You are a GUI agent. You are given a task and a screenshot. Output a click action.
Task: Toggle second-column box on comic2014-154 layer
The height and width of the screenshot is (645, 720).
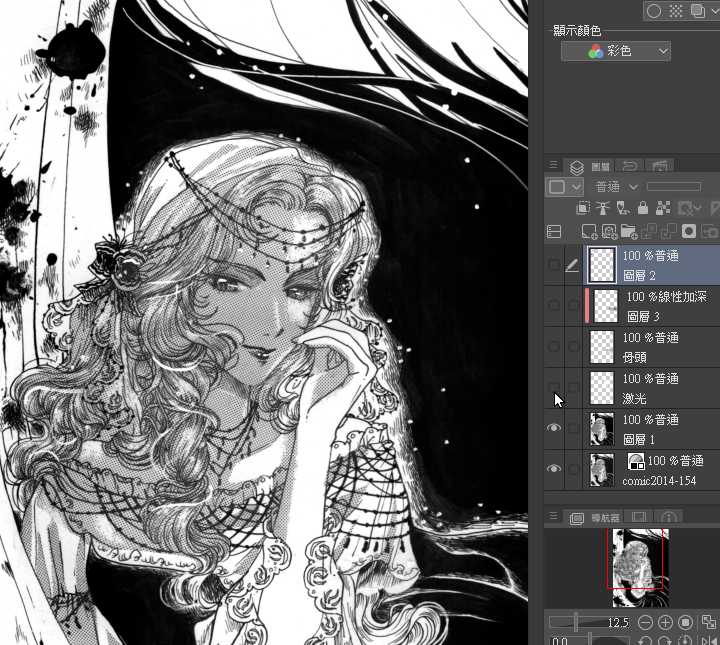pyautogui.click(x=574, y=469)
